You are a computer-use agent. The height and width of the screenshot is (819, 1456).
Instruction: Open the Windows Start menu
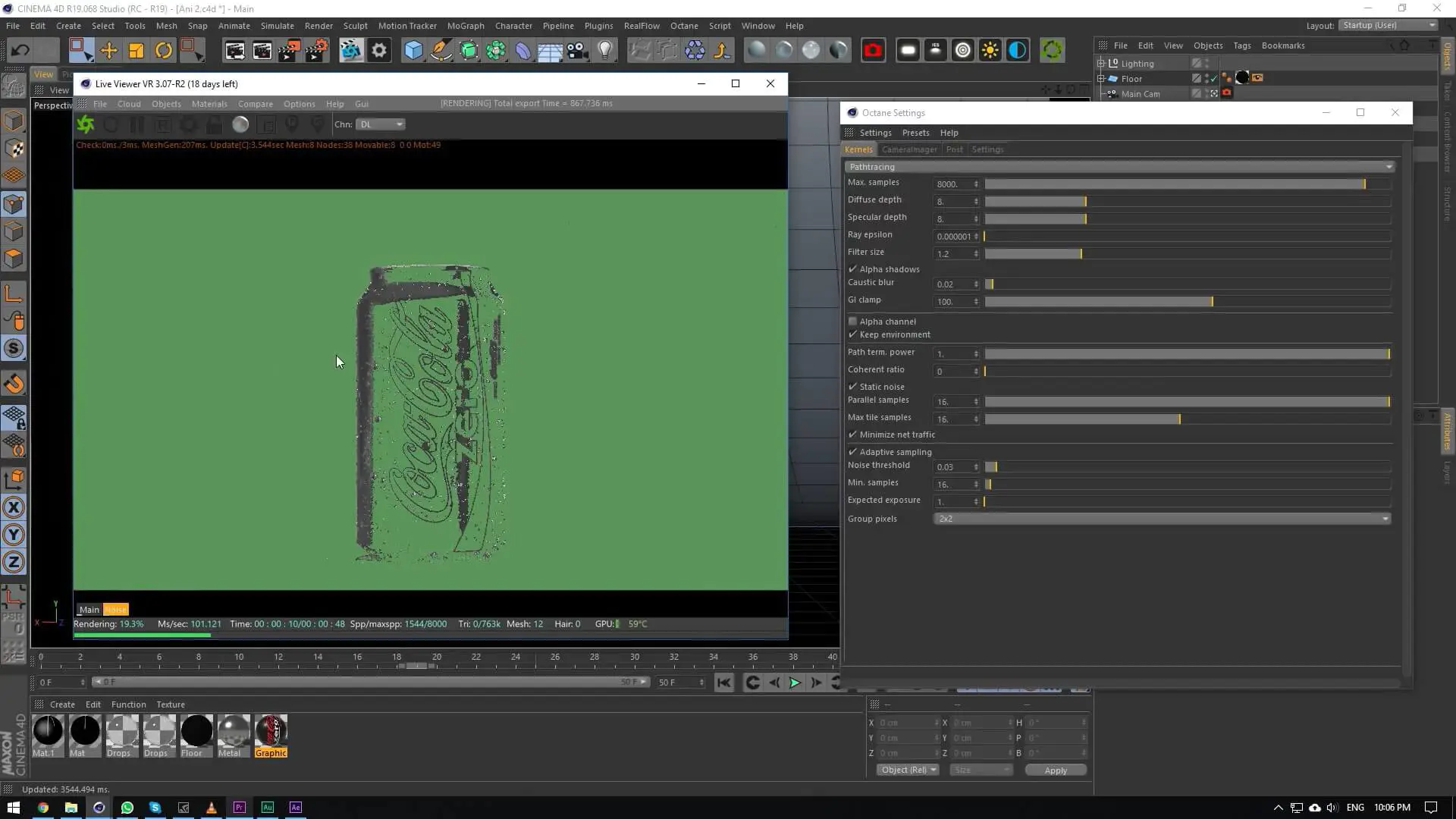(14, 807)
